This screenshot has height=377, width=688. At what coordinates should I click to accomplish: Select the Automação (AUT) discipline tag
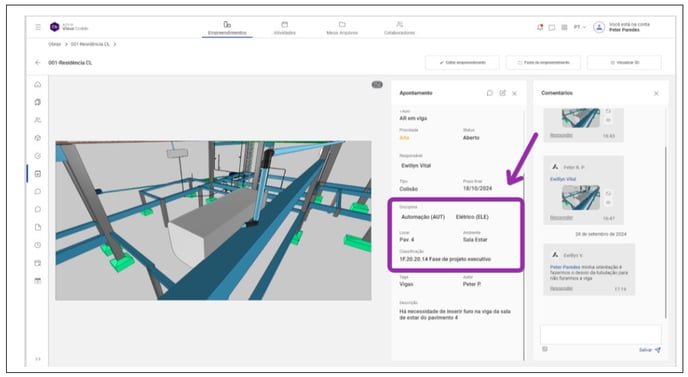pos(423,217)
